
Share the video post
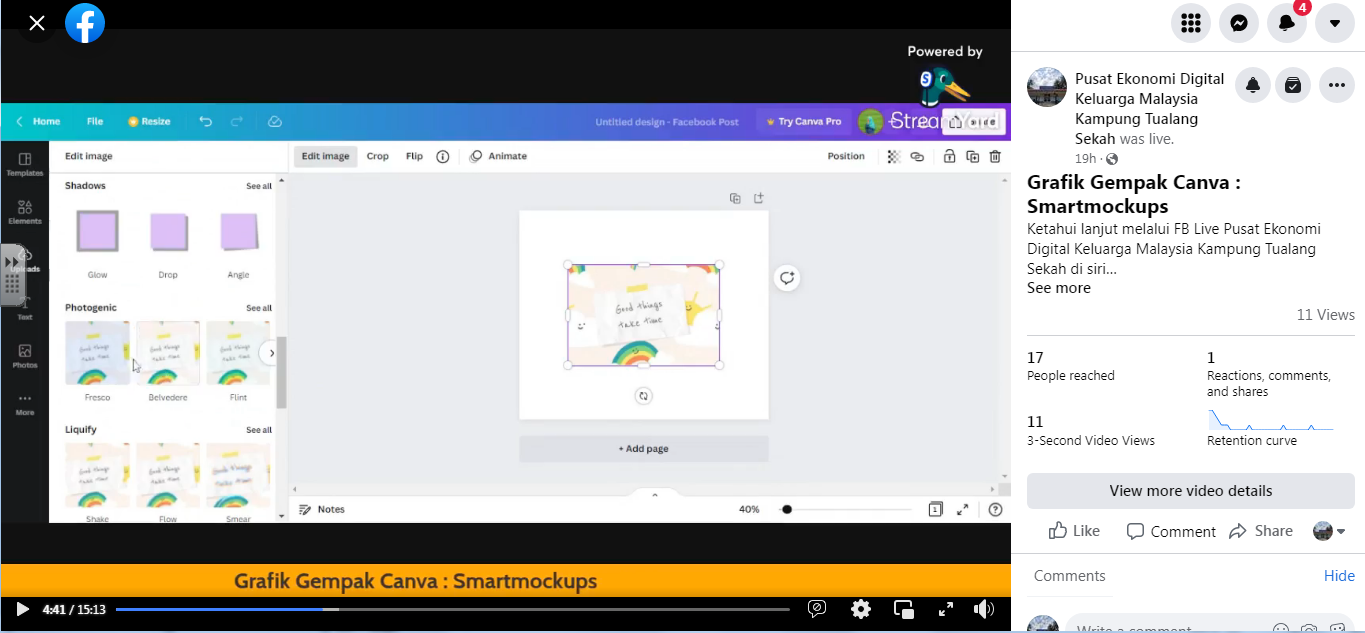pyautogui.click(x=1261, y=531)
